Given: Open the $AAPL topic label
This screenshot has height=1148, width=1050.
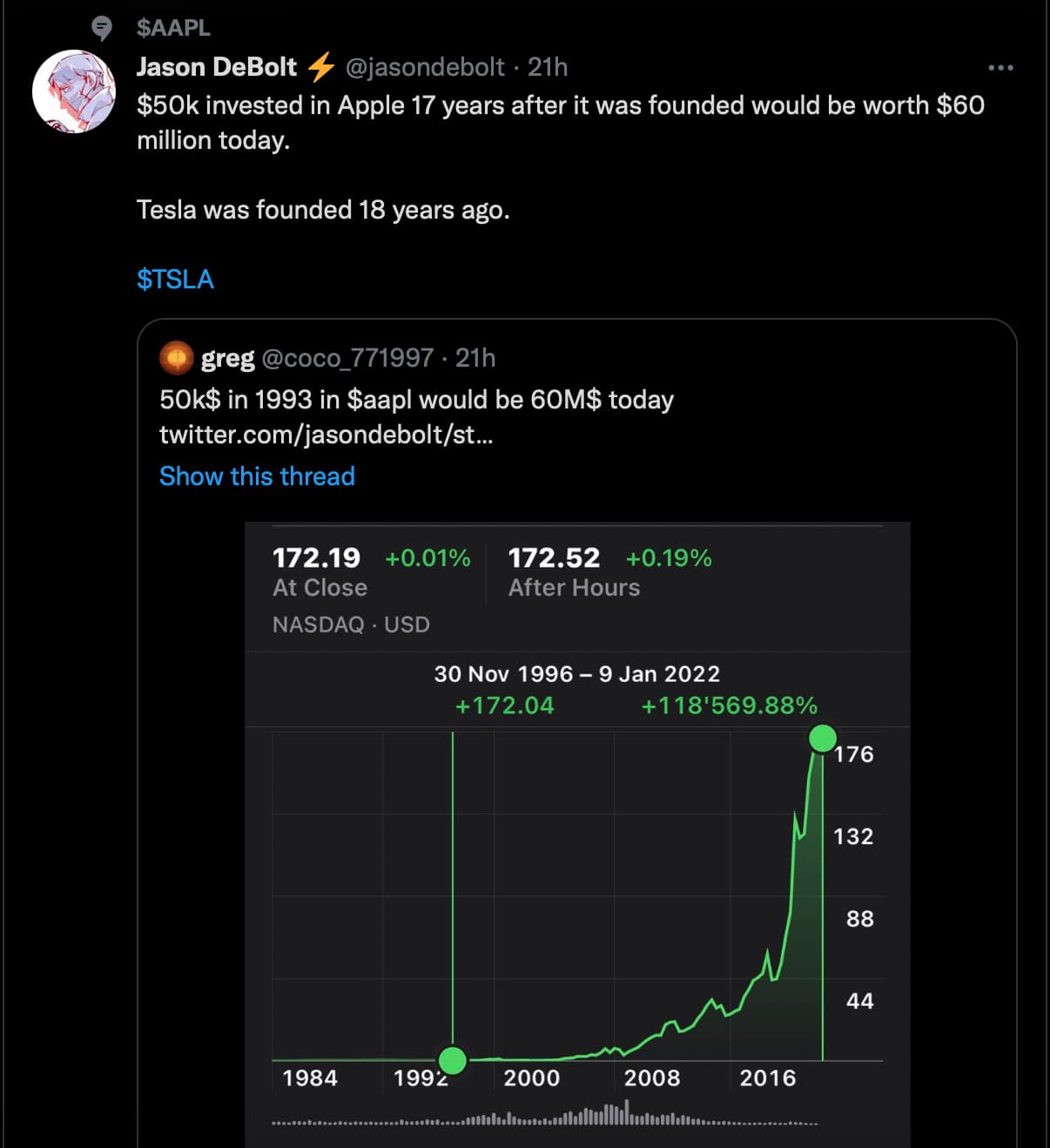Looking at the screenshot, I should (x=173, y=28).
